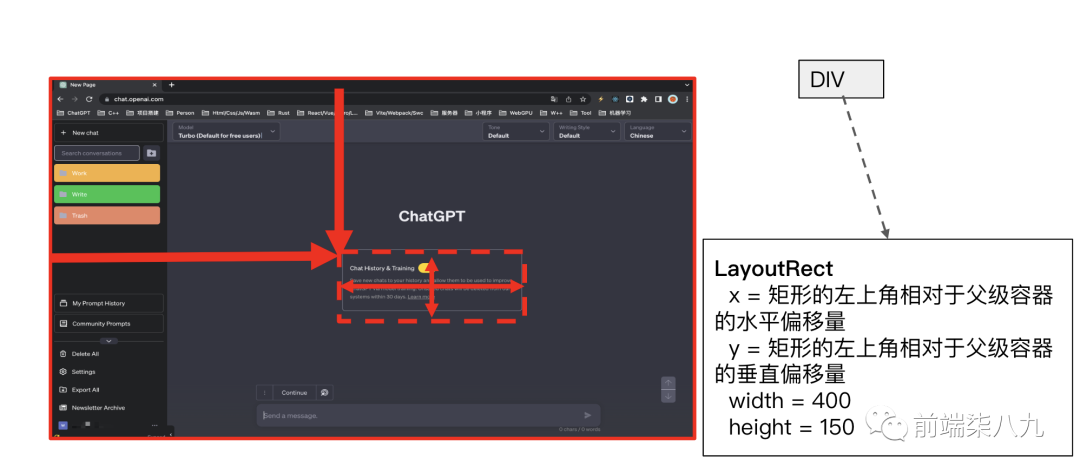Open the puzzle-piece extensions menu
Image resolution: width=1080 pixels, height=473 pixels.
pyautogui.click(x=644, y=99)
